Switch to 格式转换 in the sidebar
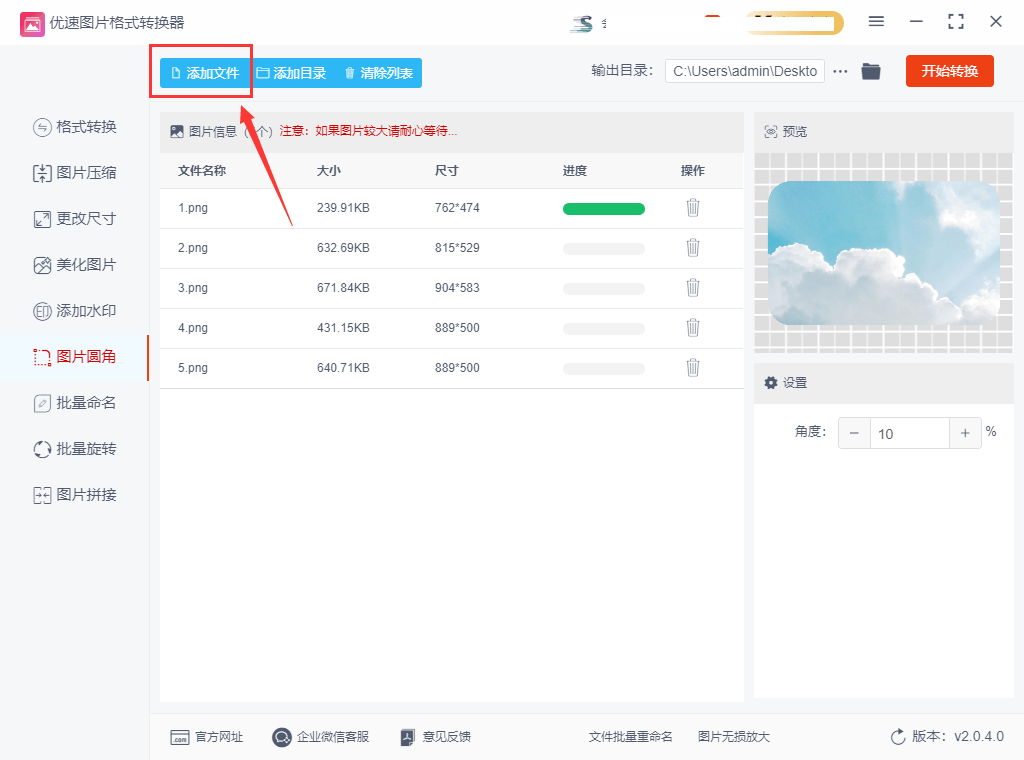This screenshot has height=760, width=1024. pos(75,127)
